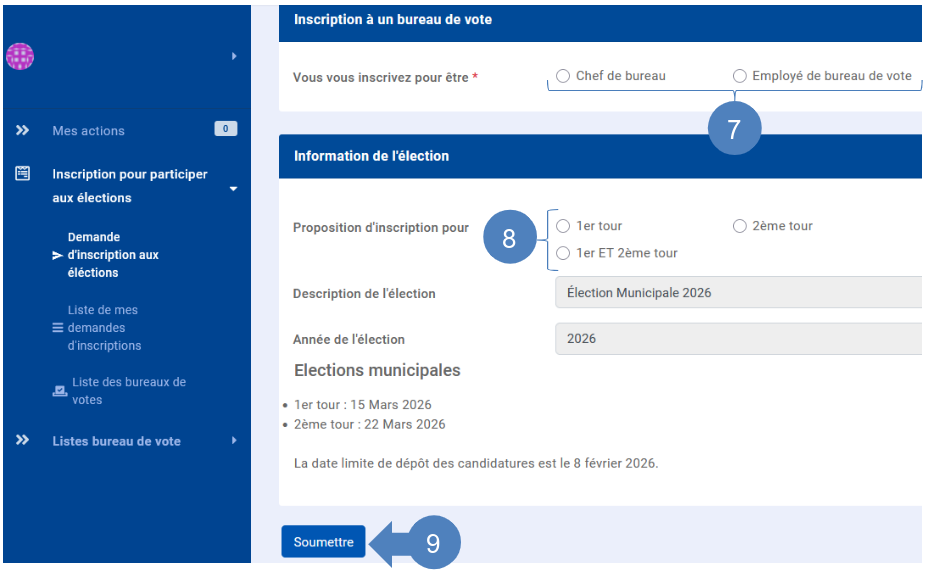
Task: Click the double-chevron icon beside Listes bureau de vote
Action: tap(22, 440)
